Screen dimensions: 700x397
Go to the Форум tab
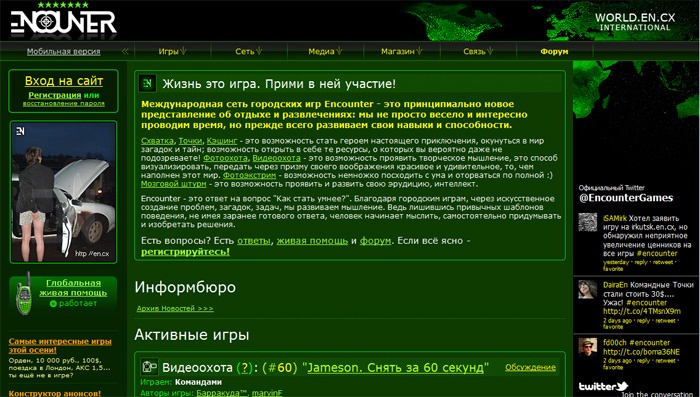coord(554,51)
